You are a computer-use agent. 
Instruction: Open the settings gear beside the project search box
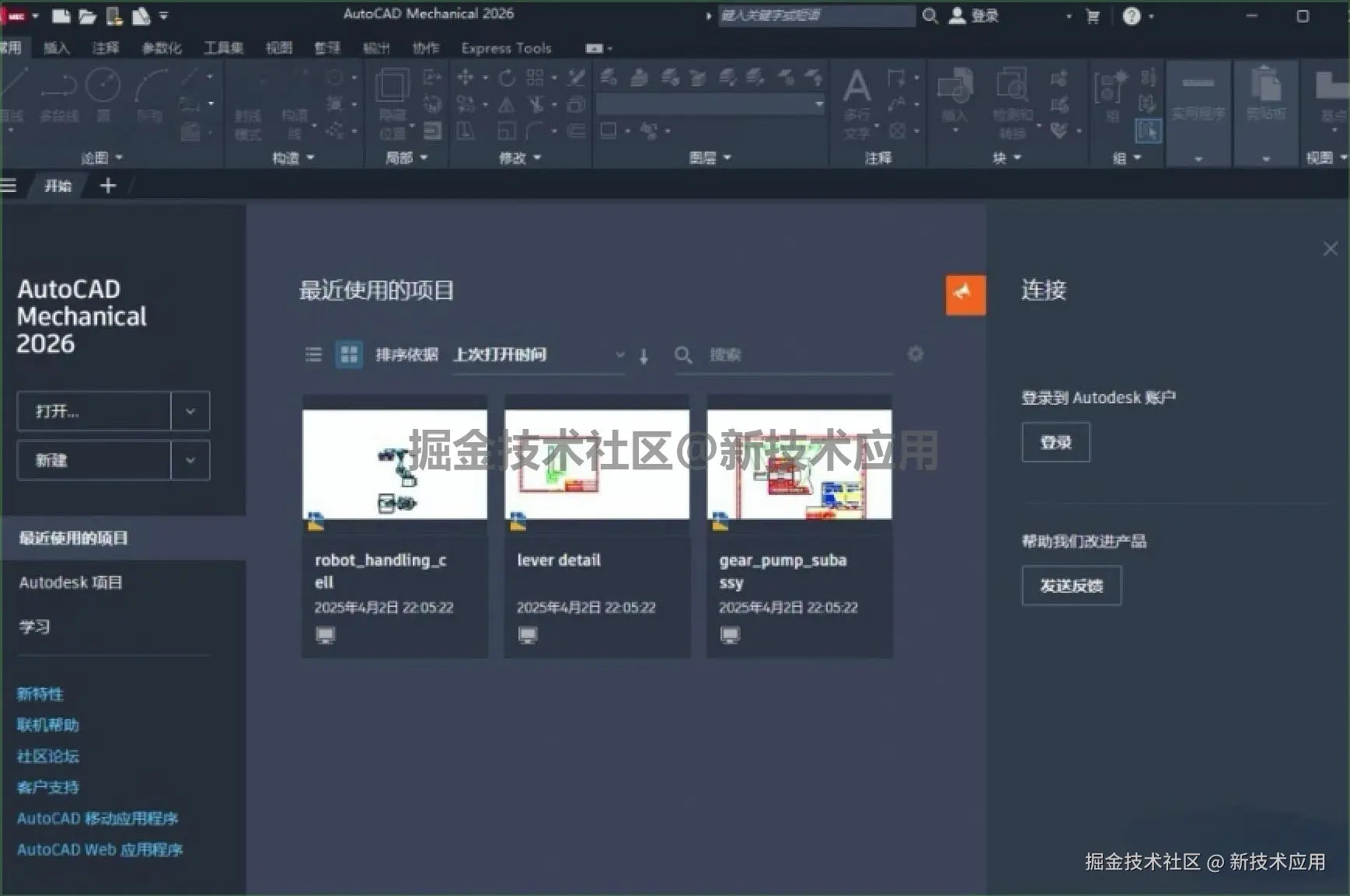pos(916,354)
